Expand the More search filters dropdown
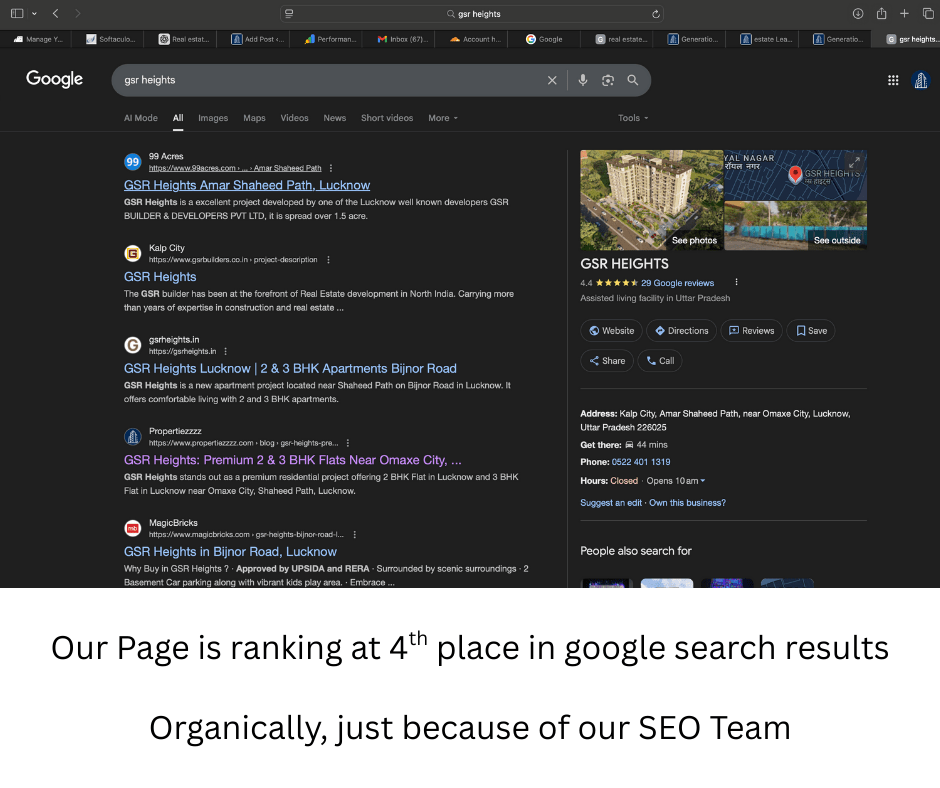 [x=443, y=118]
